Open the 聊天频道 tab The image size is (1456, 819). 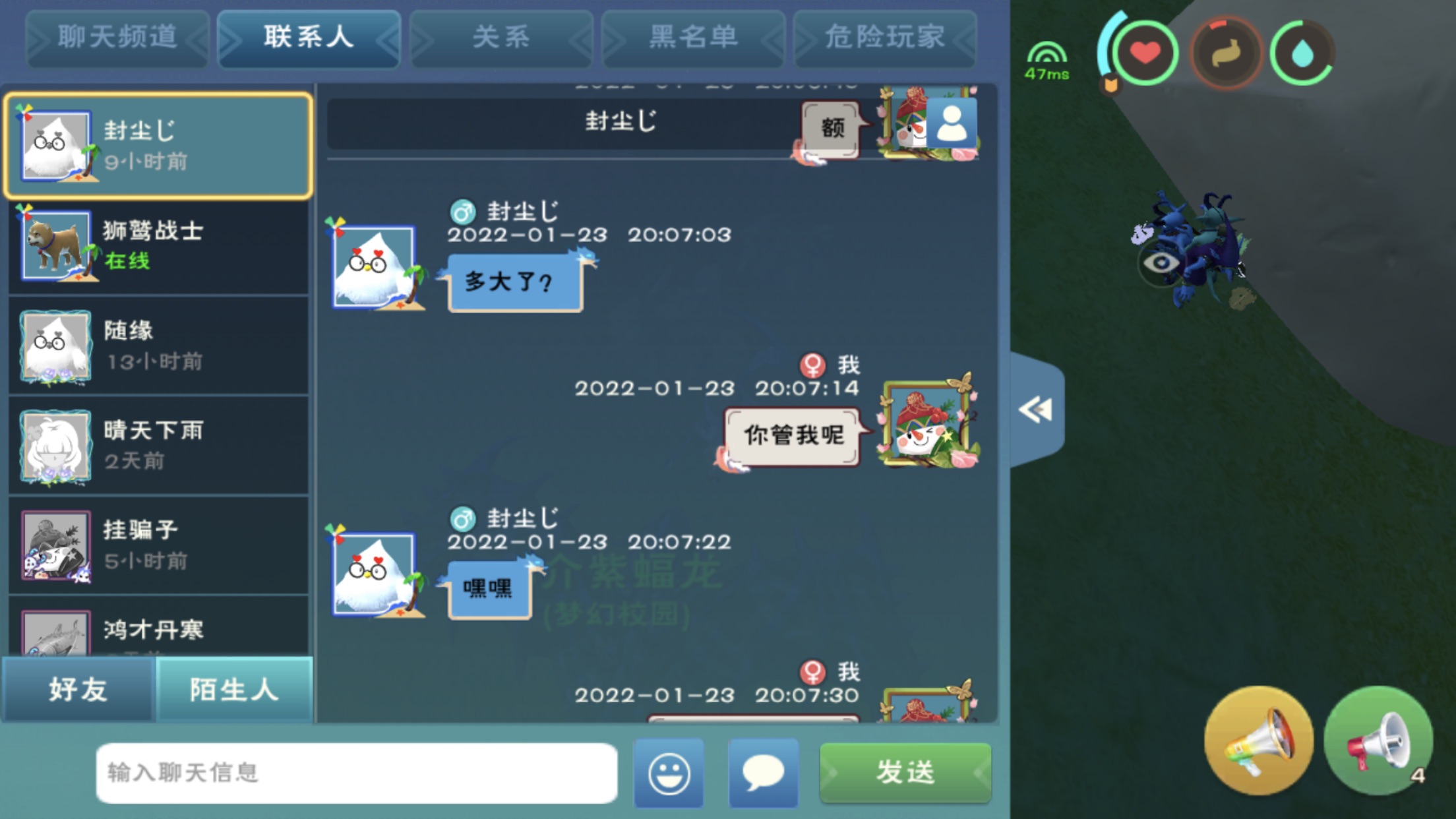(117, 38)
